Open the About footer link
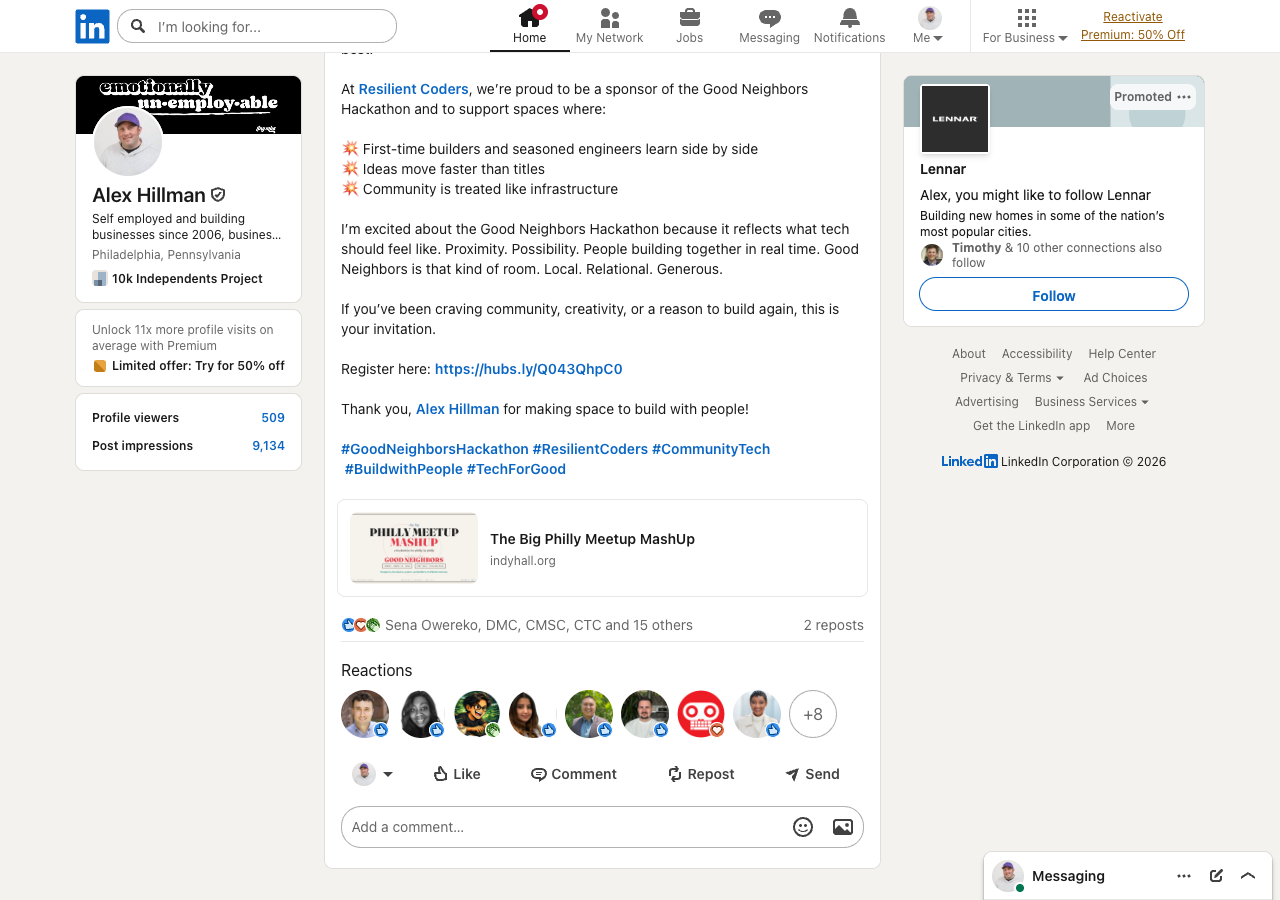The image size is (1280, 900). click(x=969, y=354)
